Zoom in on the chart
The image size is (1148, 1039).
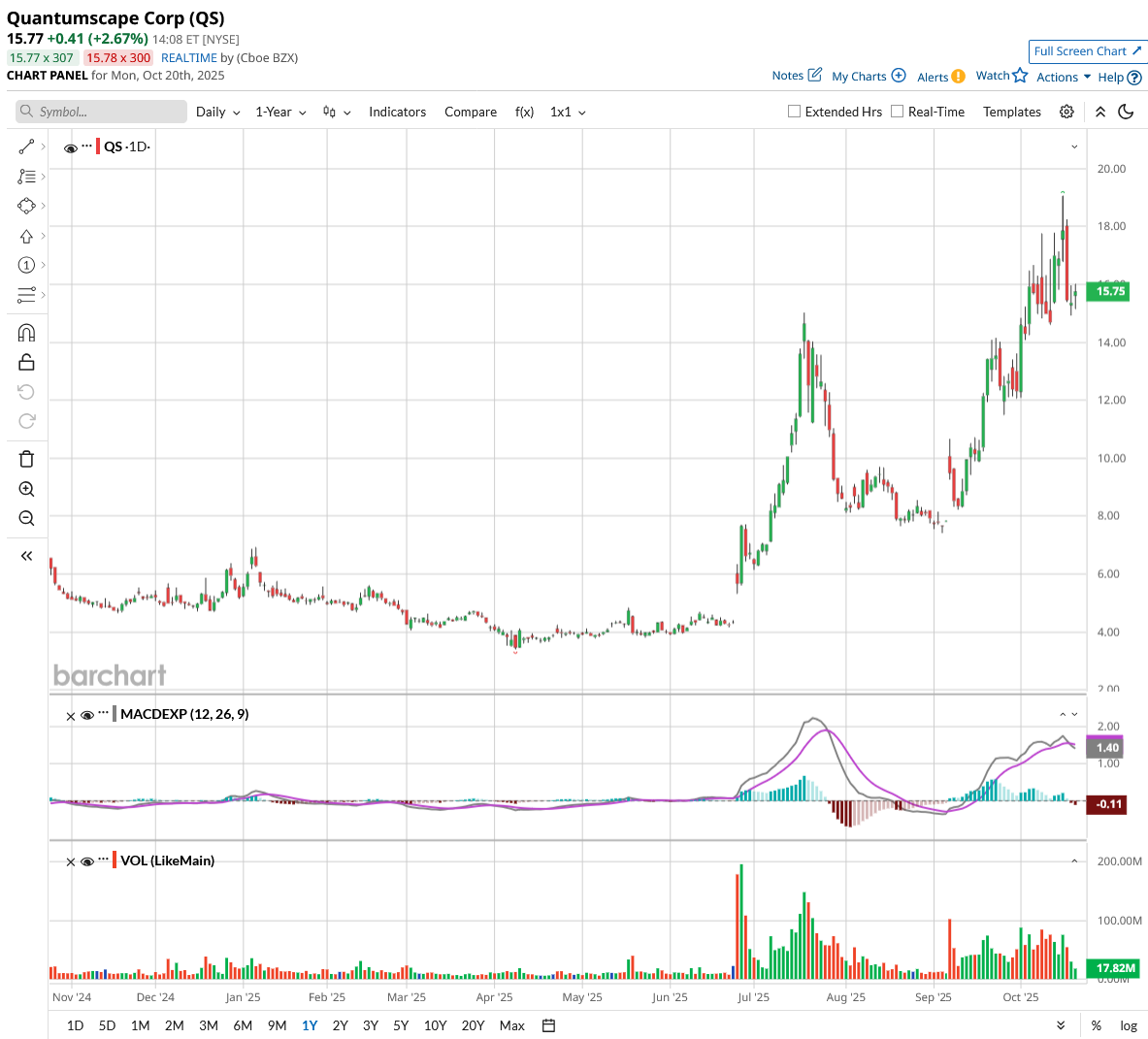pos(26,489)
